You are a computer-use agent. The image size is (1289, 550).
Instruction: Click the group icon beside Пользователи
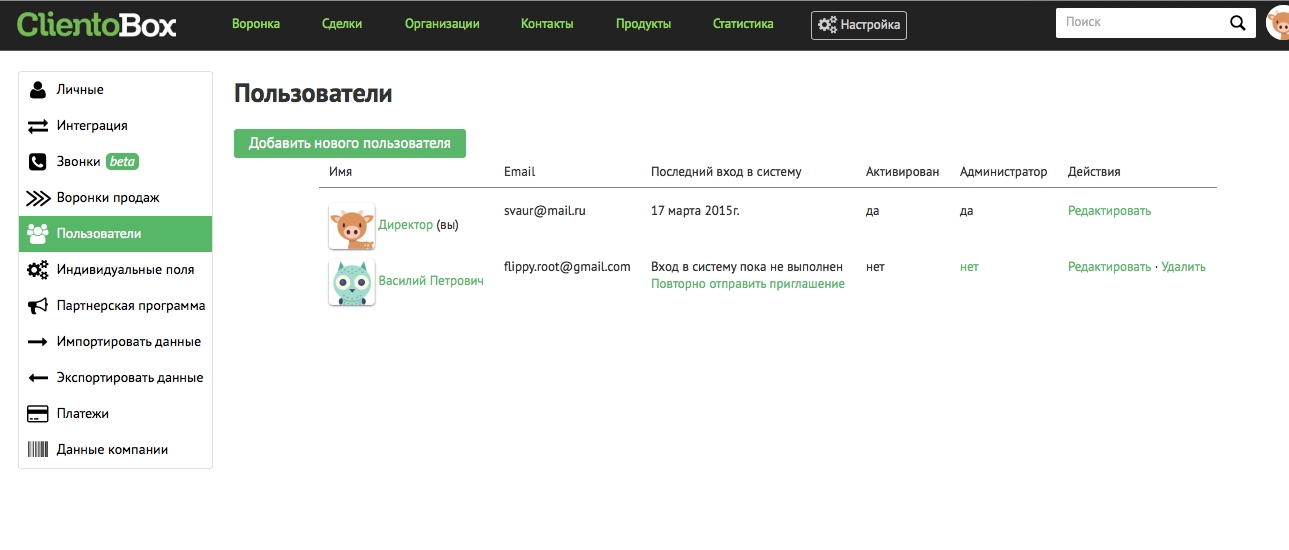tap(38, 234)
